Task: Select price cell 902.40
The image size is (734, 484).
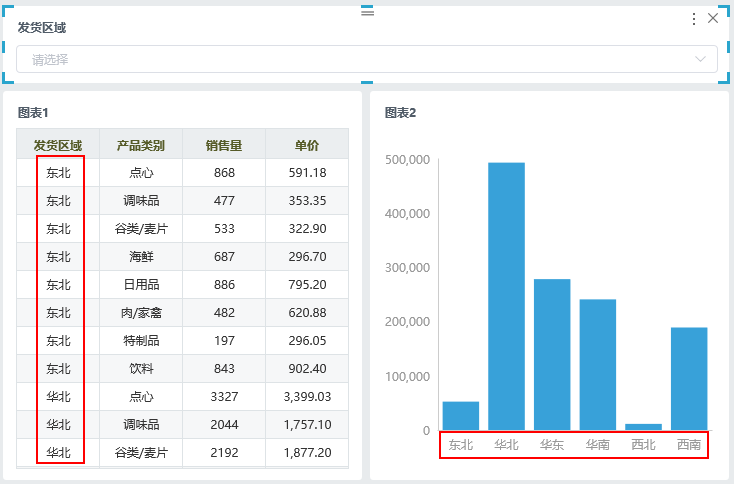Action: click(307, 369)
